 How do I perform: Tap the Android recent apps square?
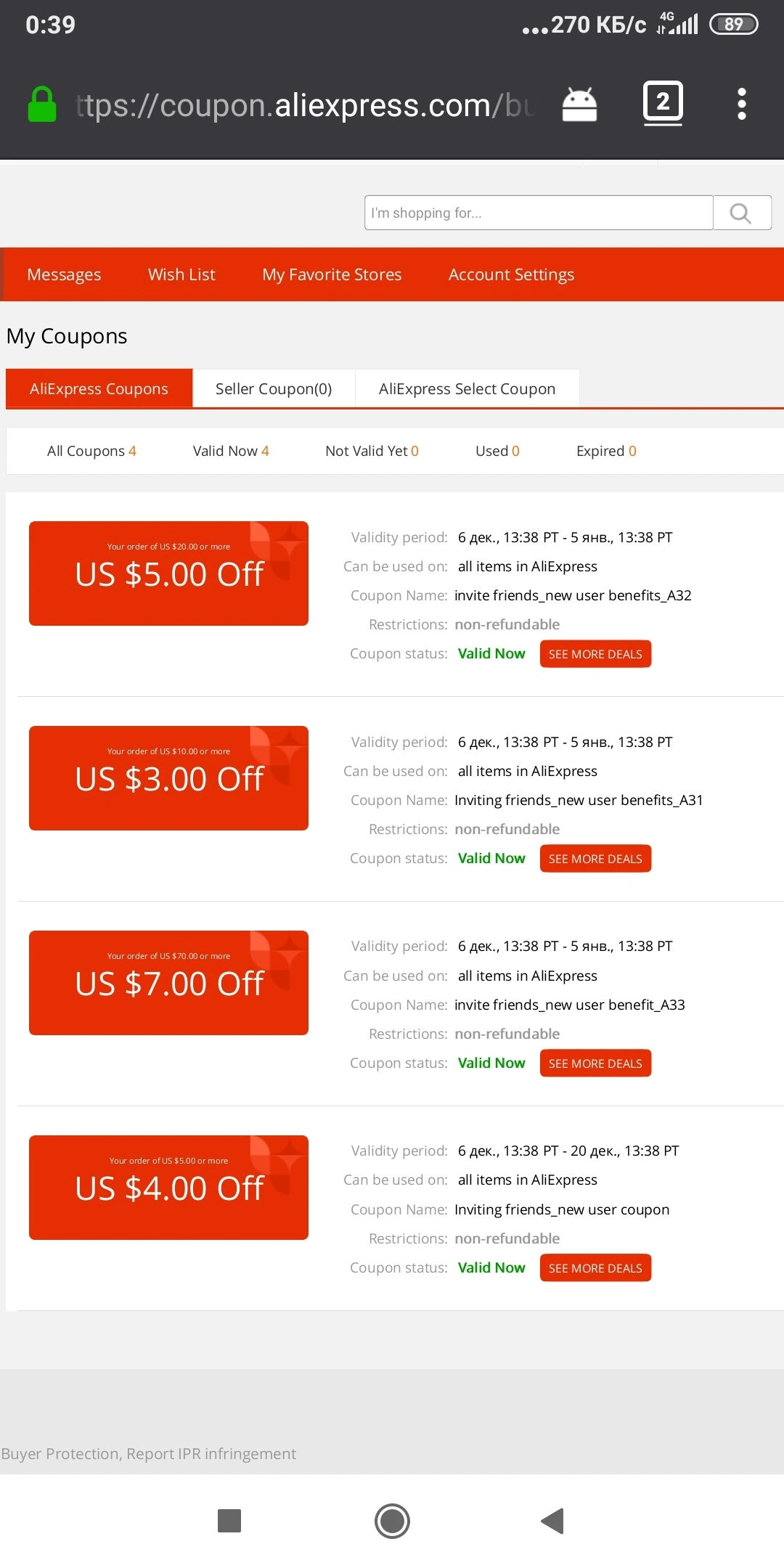[x=229, y=1520]
